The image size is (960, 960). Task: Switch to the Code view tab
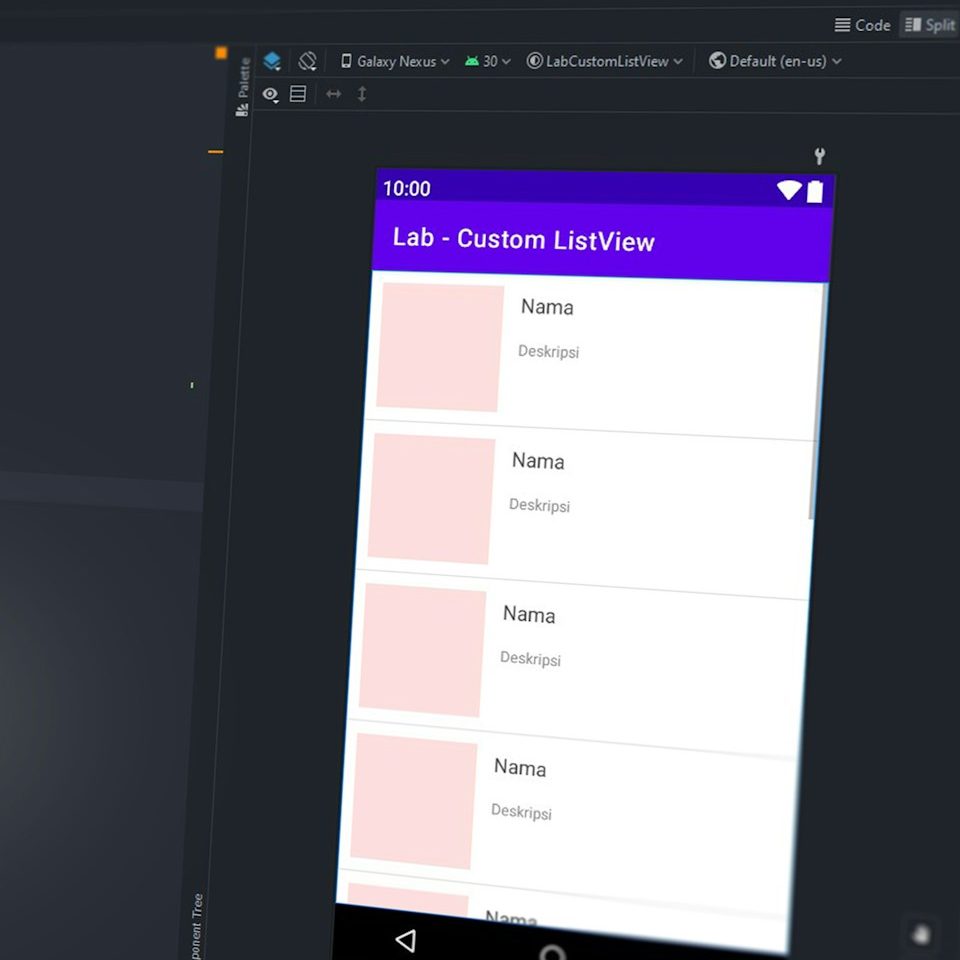[x=862, y=25]
